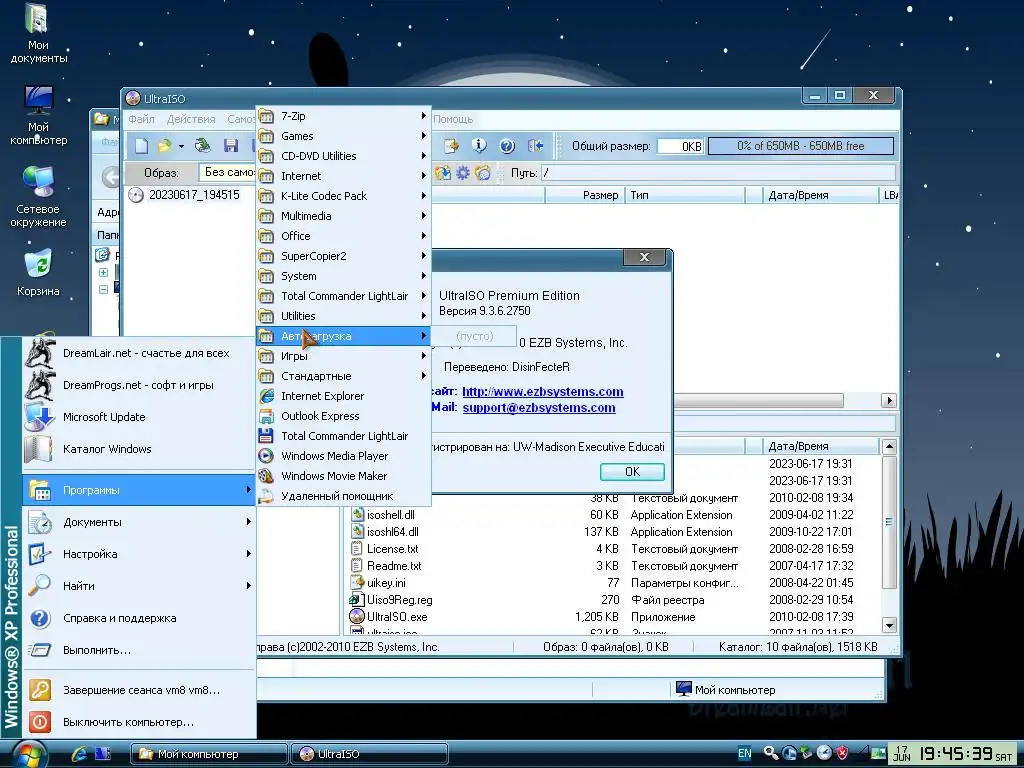Launch Total Commander LightLair floppy shortcut

tap(343, 436)
